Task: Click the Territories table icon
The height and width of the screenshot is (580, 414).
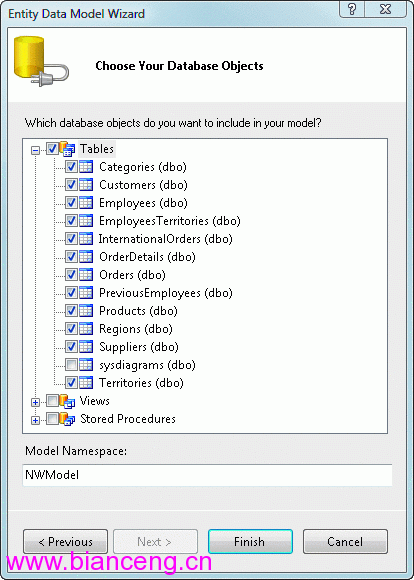Action: (x=86, y=383)
